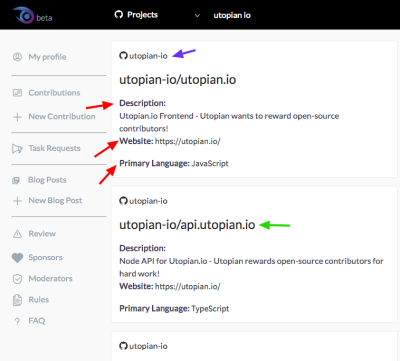The width and height of the screenshot is (400, 361).
Task: Open the Projects search type selector
Action: pyautogui.click(x=157, y=15)
